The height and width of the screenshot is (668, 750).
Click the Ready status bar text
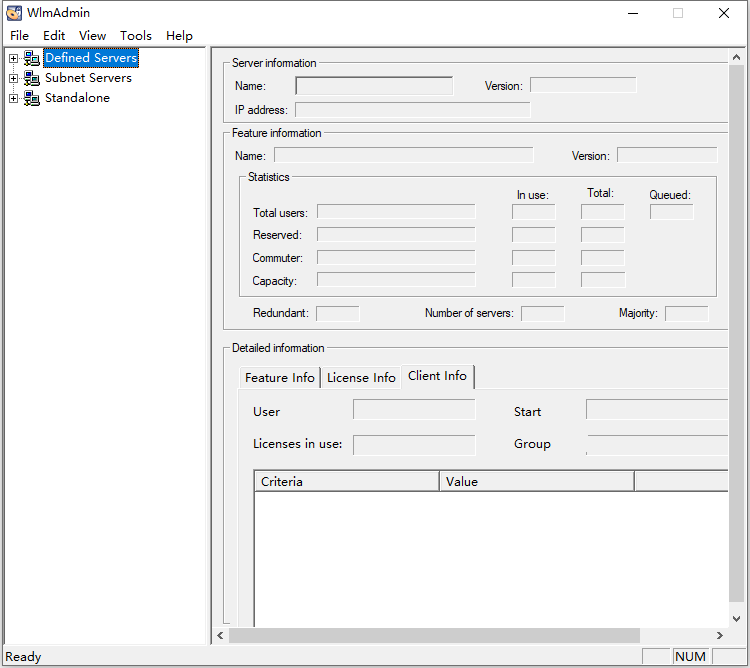click(x=23, y=657)
